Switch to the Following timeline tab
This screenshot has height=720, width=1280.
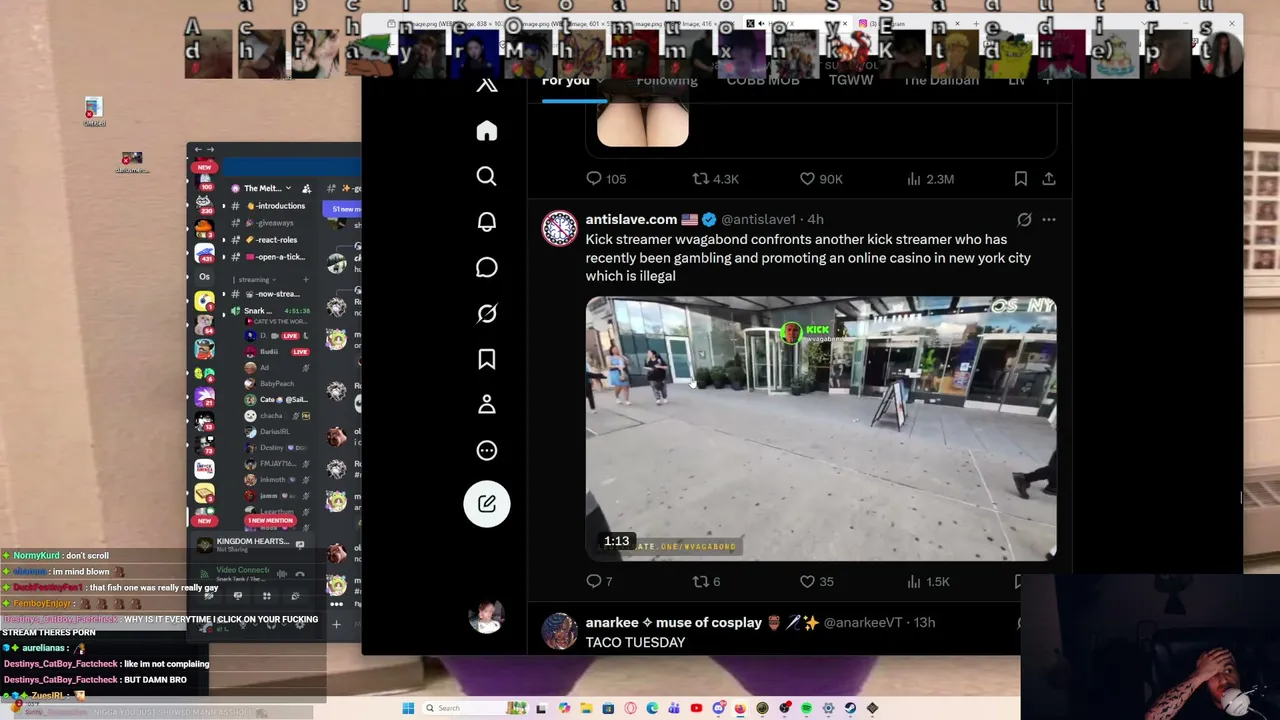[667, 81]
